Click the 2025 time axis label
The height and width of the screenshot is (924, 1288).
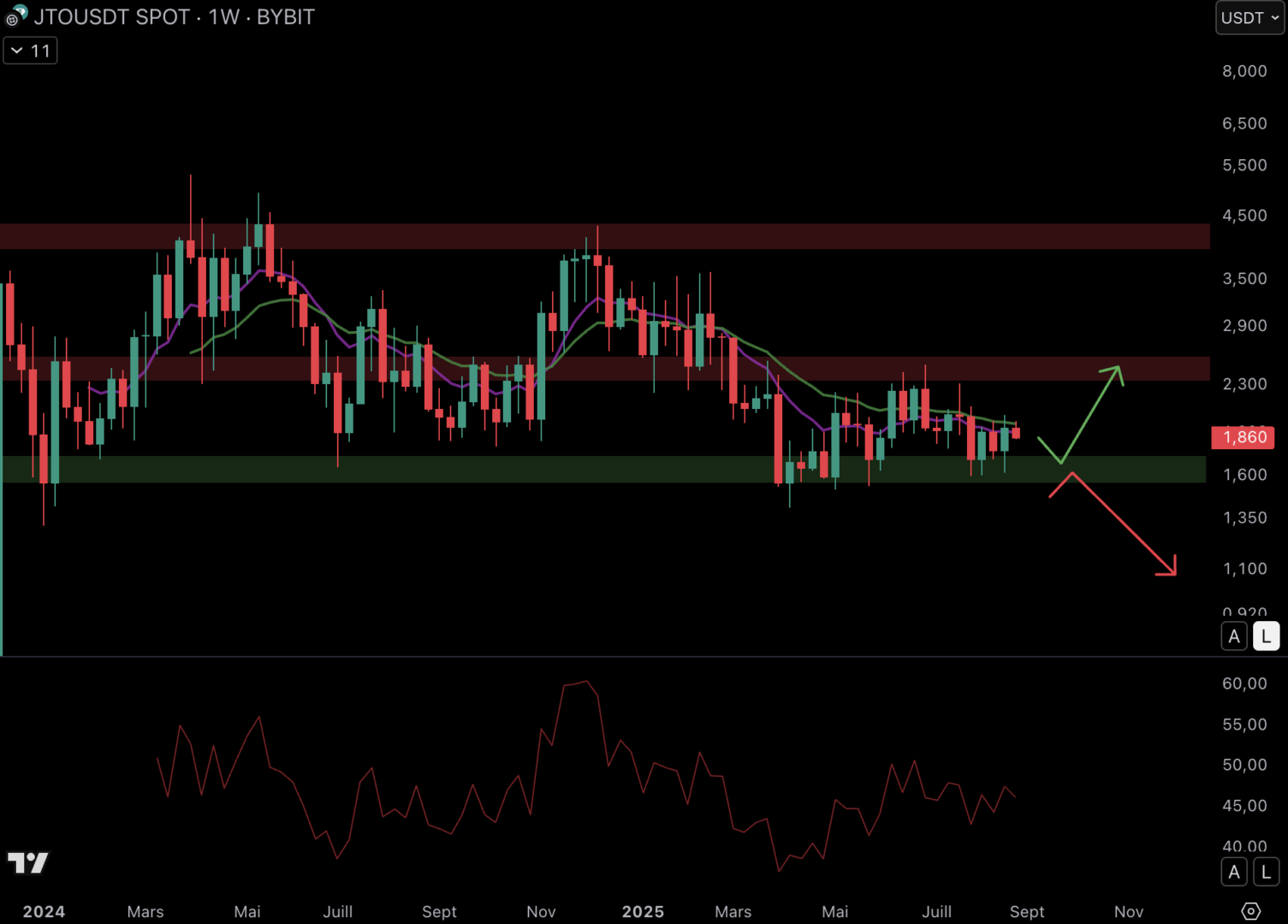click(643, 912)
